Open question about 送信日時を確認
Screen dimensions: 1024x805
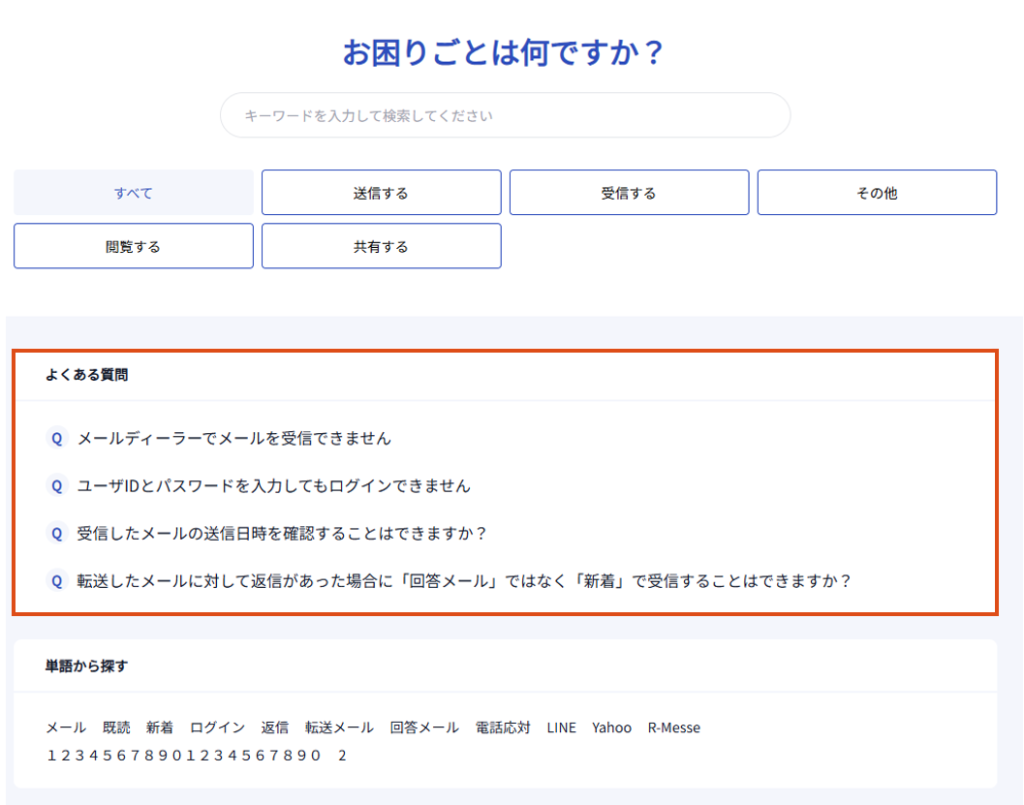click(281, 533)
